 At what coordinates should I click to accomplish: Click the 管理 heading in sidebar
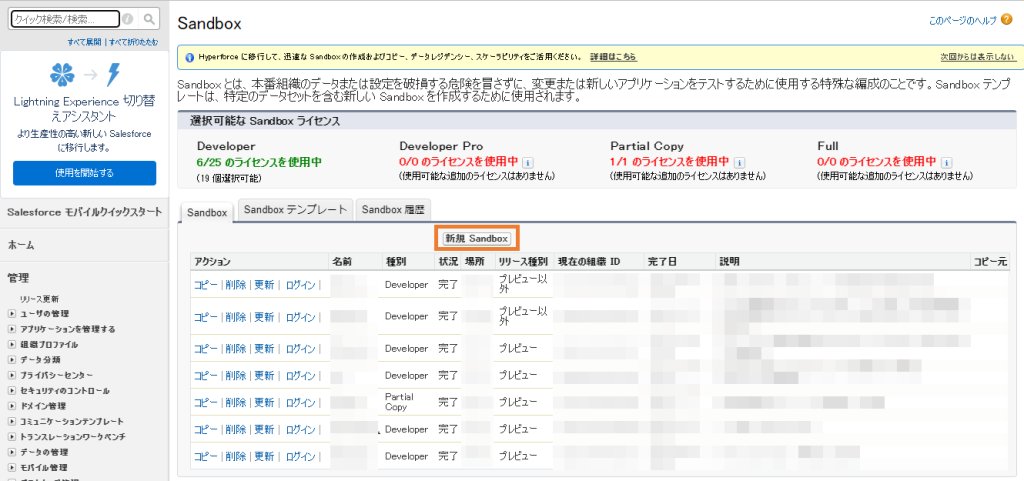[x=18, y=278]
